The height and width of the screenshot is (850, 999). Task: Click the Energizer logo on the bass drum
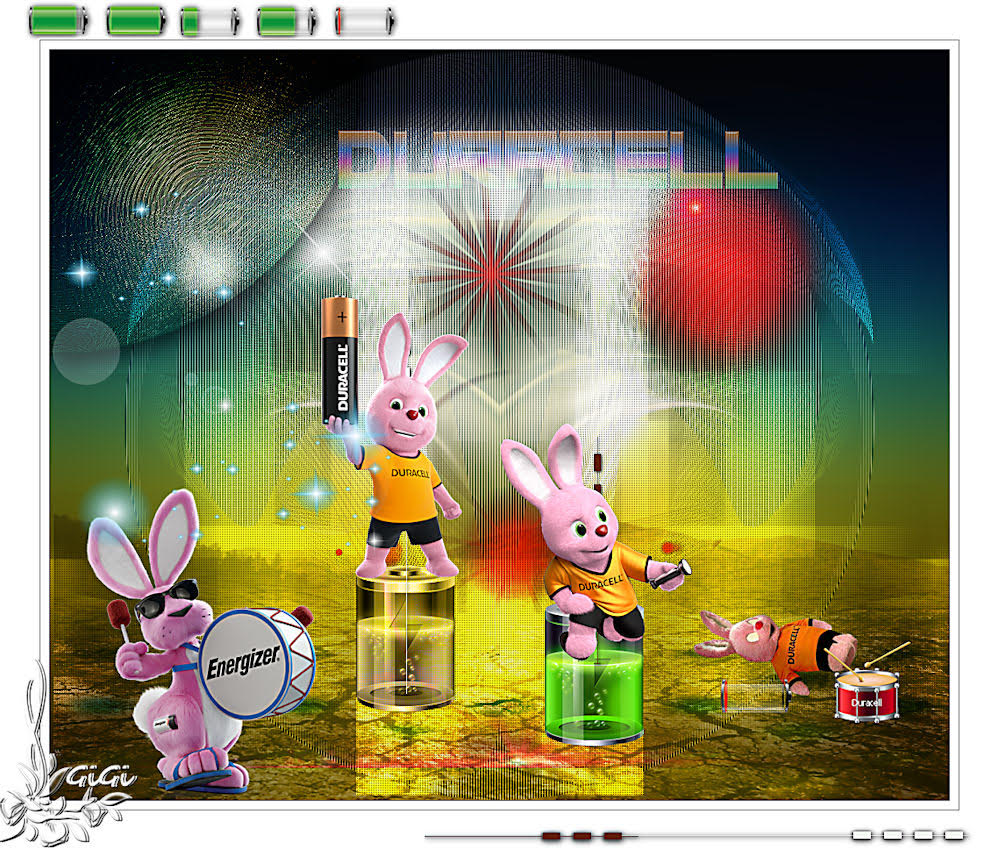(243, 661)
